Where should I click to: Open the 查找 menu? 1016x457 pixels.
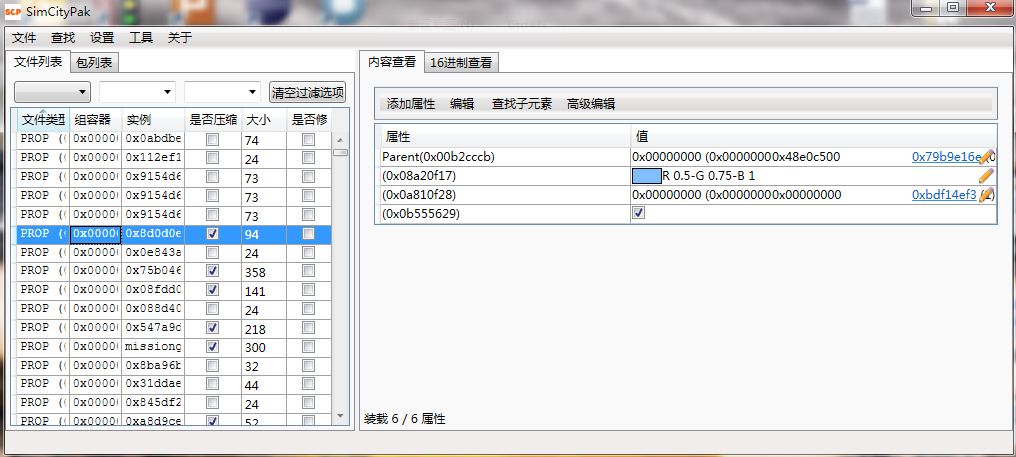63,38
